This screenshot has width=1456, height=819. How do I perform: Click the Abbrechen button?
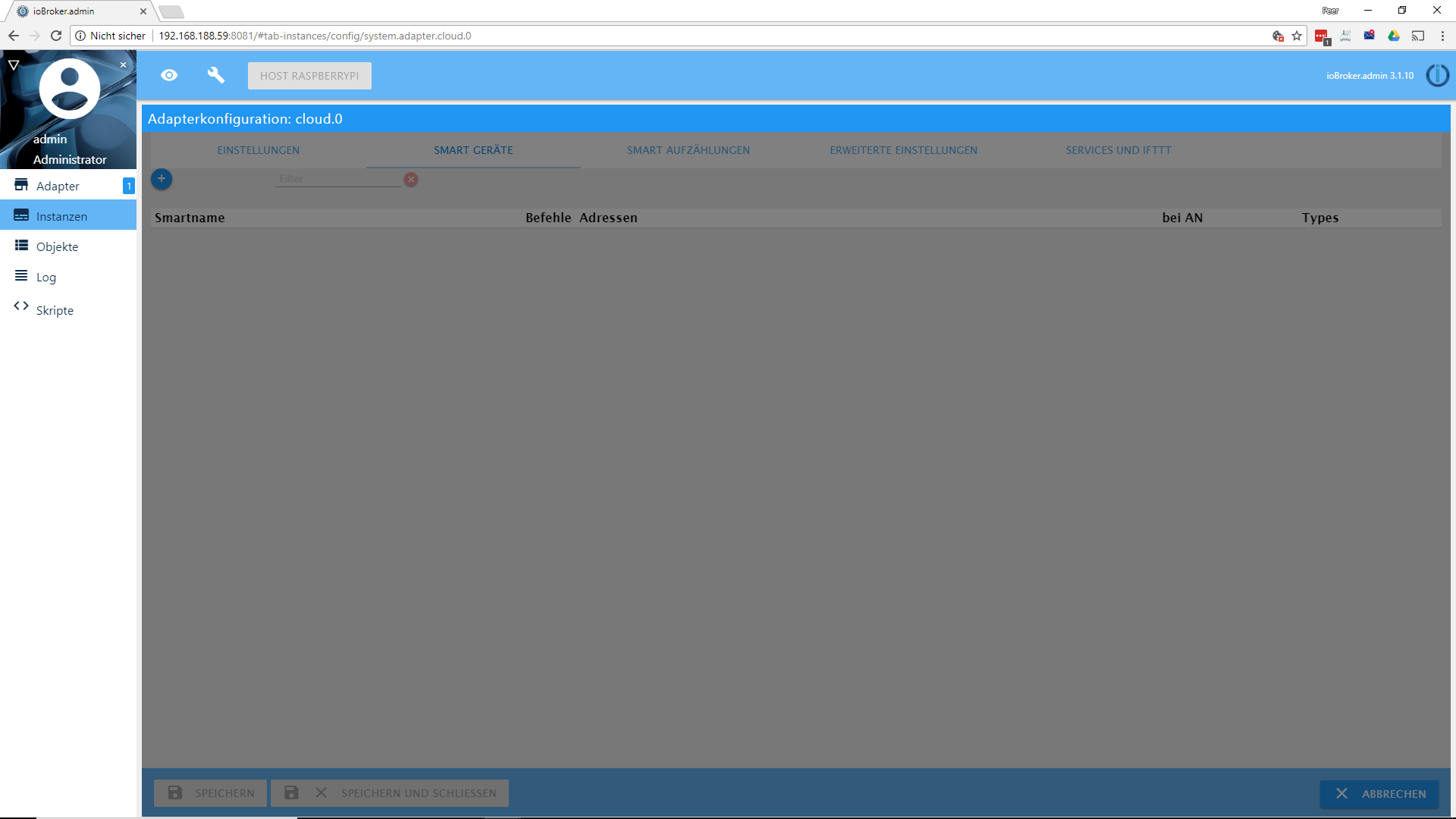point(1379,793)
